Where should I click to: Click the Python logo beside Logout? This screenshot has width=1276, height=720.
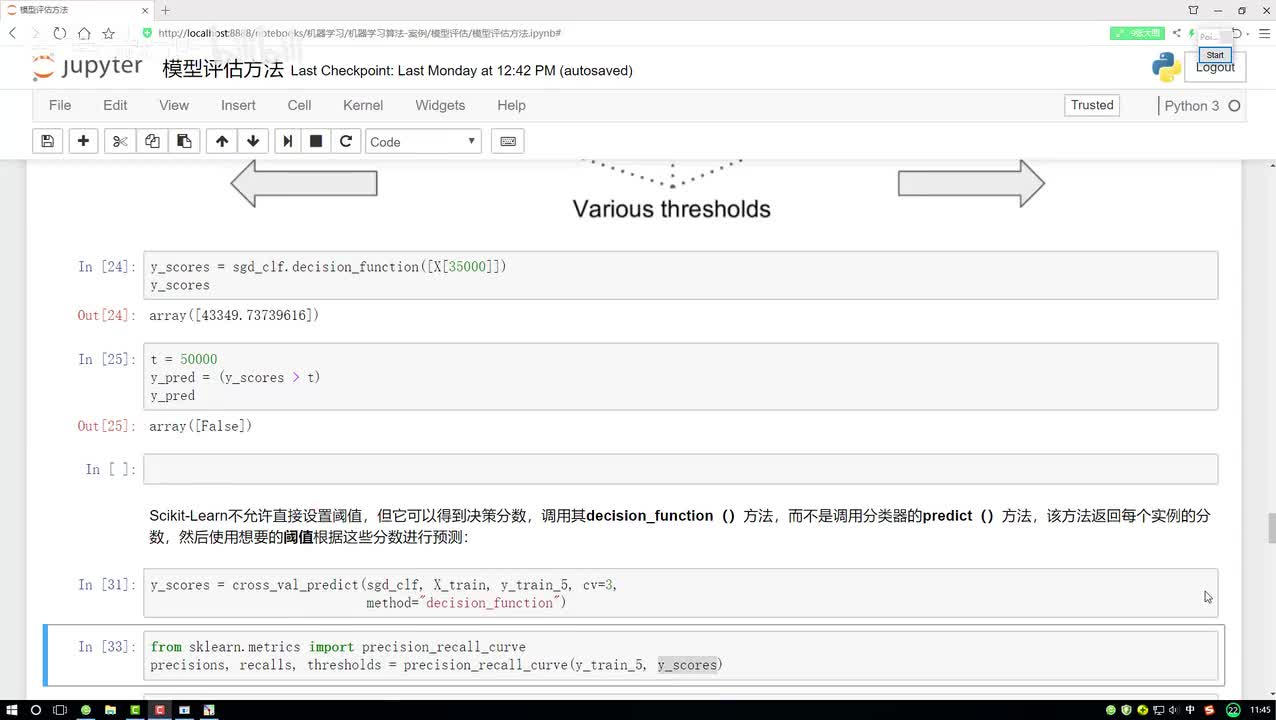click(x=1166, y=67)
